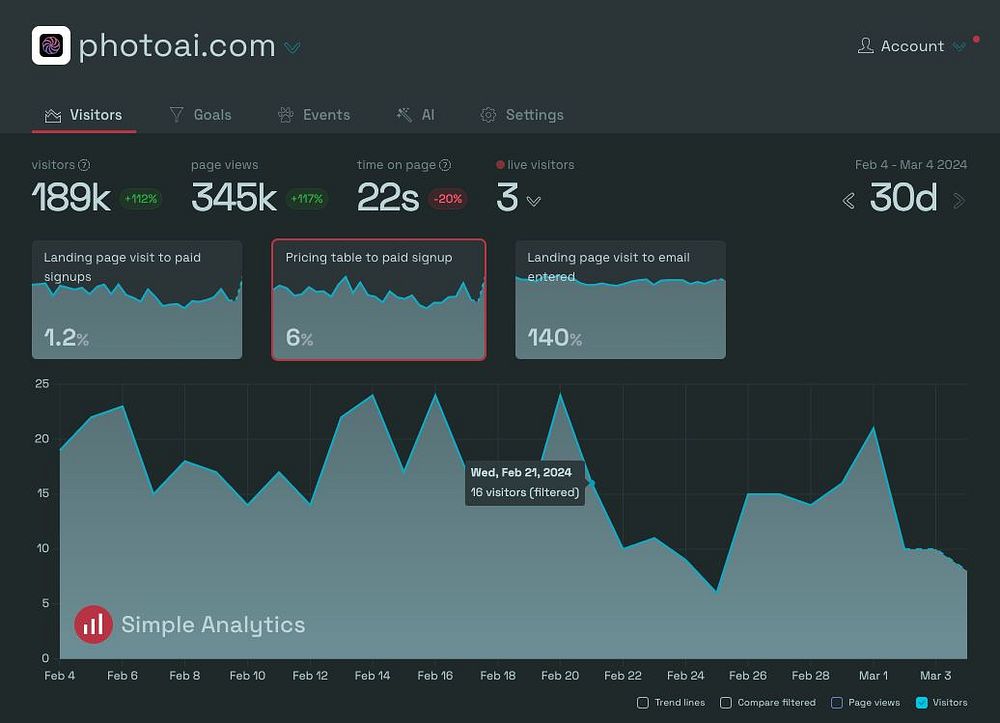
Task: Open the Settings tab
Action: 522,115
